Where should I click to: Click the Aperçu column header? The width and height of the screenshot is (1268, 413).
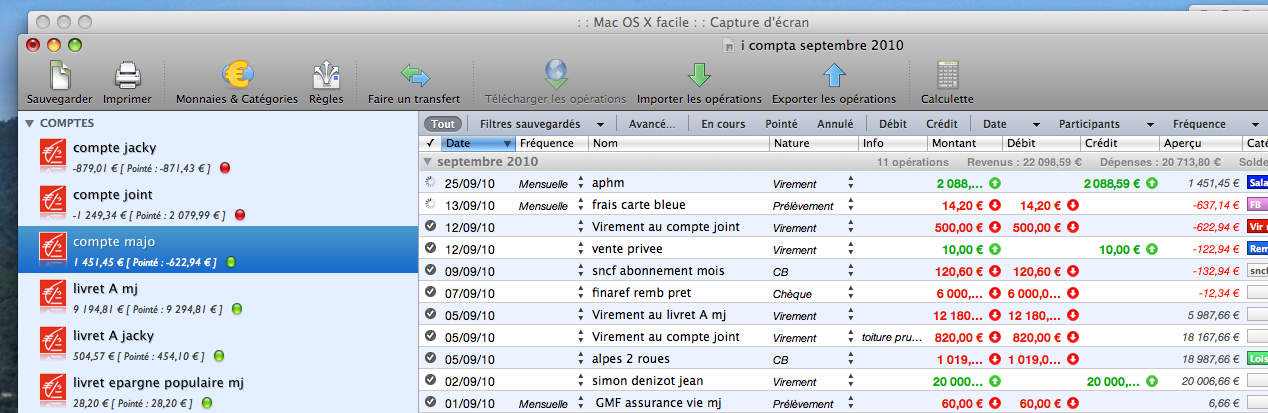tap(1202, 144)
